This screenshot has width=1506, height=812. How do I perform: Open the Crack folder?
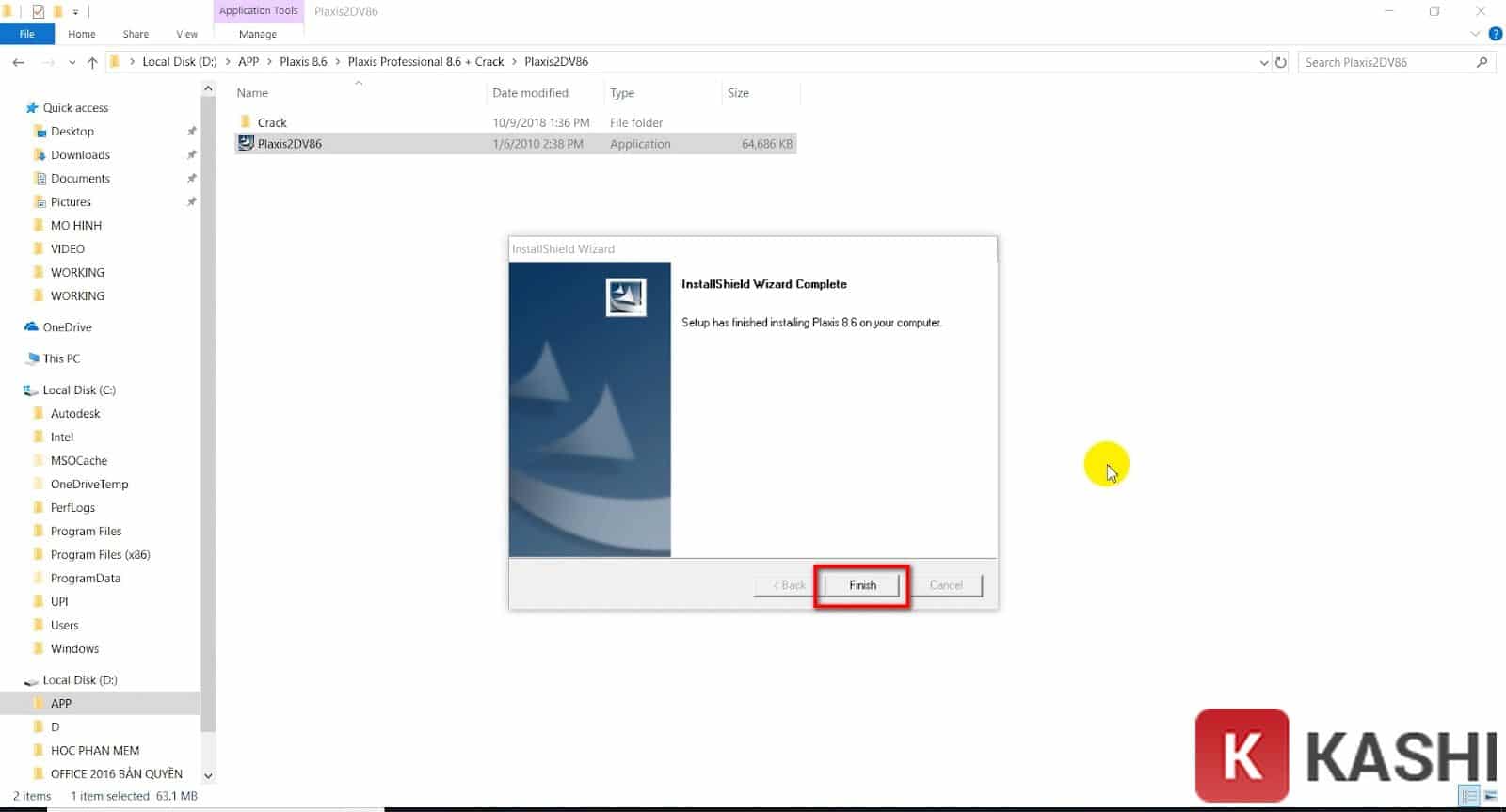click(x=272, y=122)
